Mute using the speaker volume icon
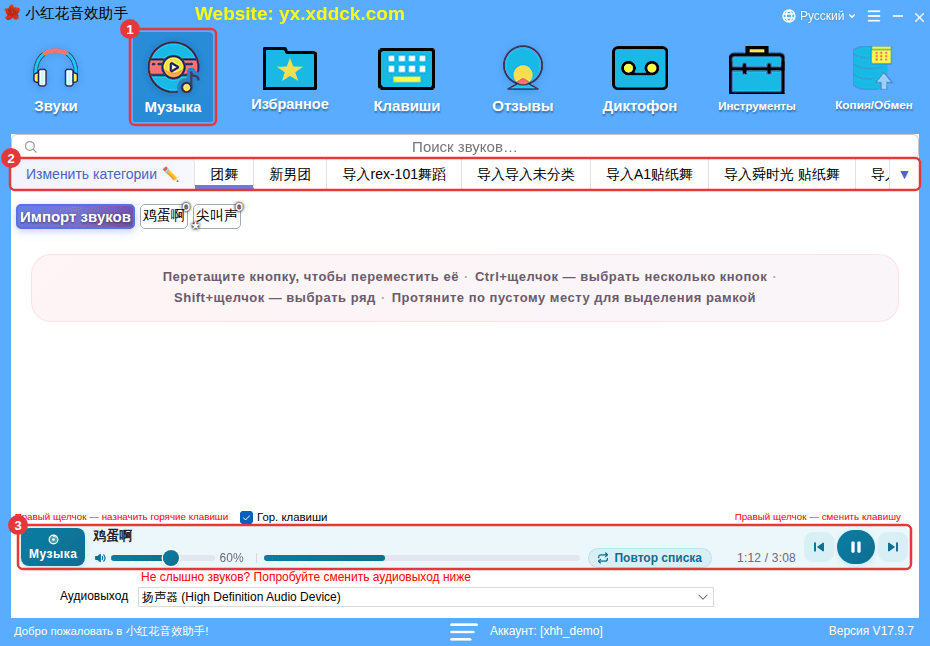The height and width of the screenshot is (646, 930). click(100, 558)
